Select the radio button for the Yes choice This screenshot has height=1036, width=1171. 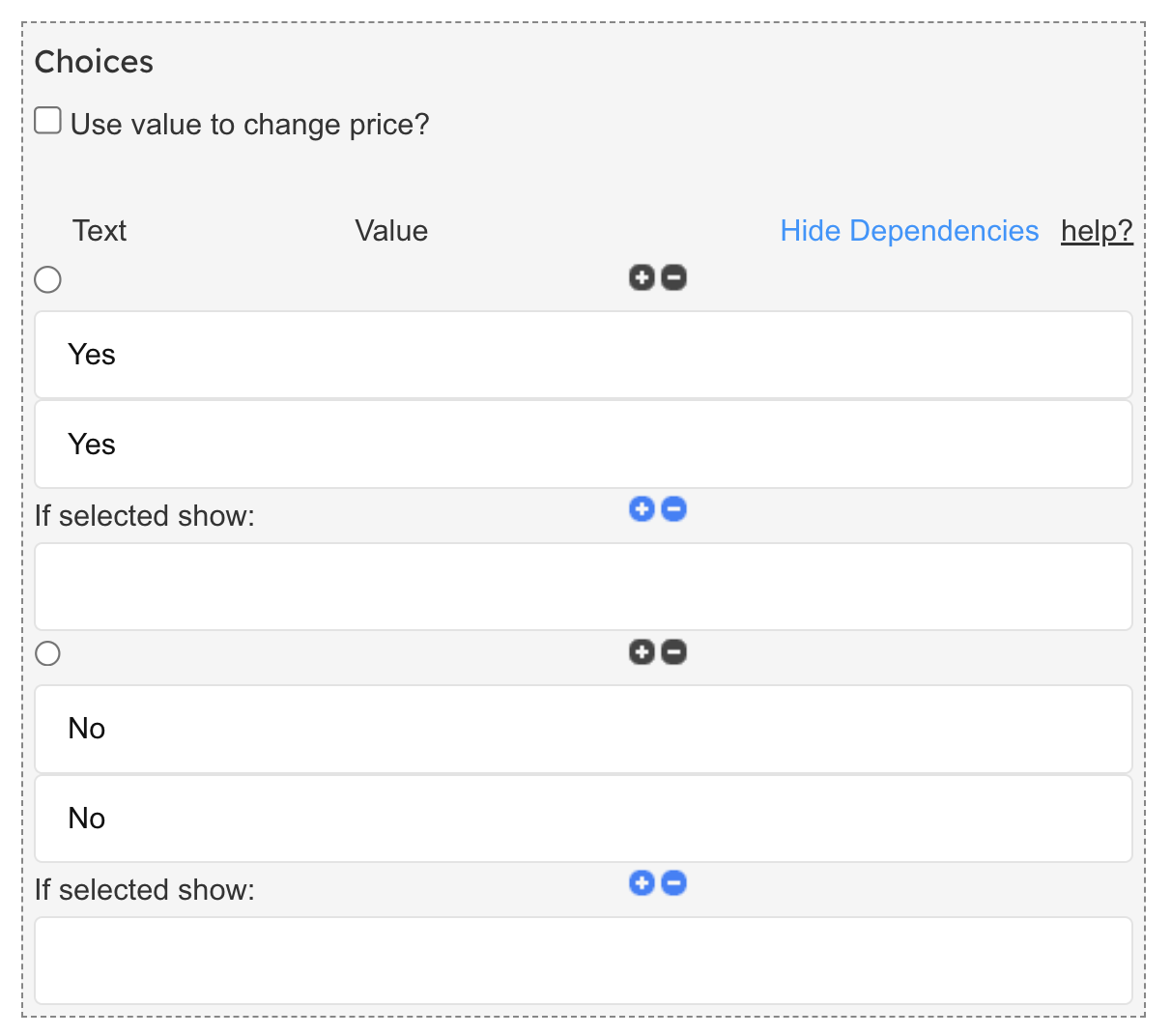pyautogui.click(x=48, y=280)
